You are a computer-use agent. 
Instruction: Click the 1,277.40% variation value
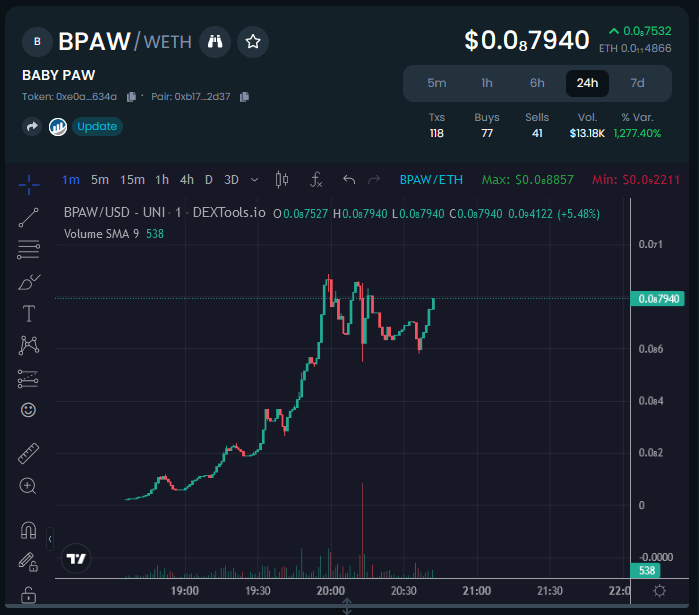point(637,133)
